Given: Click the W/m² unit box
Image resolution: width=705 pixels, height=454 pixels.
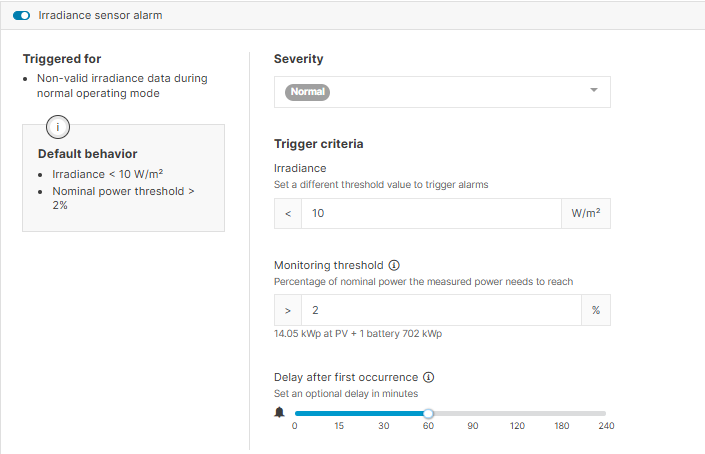Looking at the screenshot, I should click(x=586, y=214).
